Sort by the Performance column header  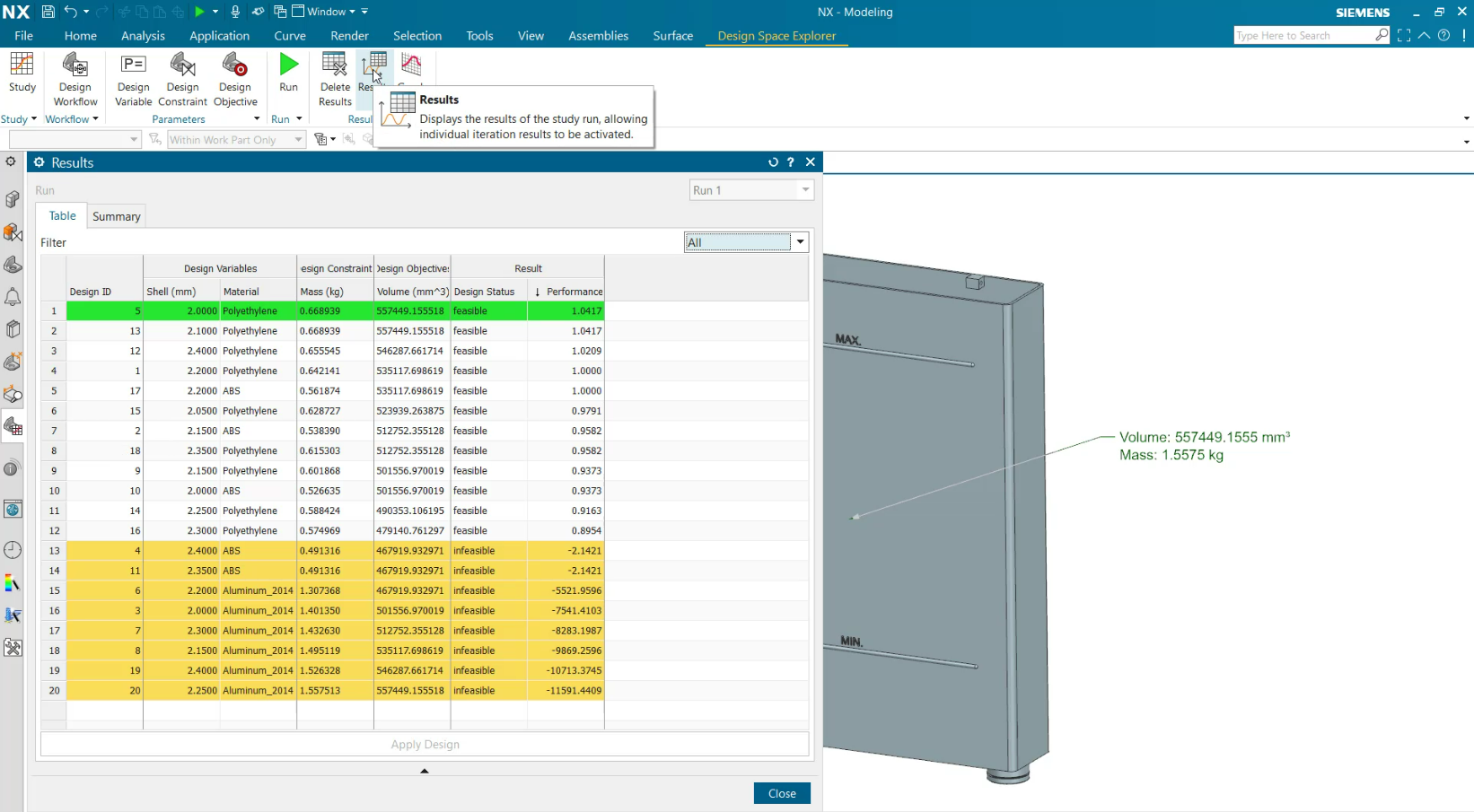pos(568,292)
